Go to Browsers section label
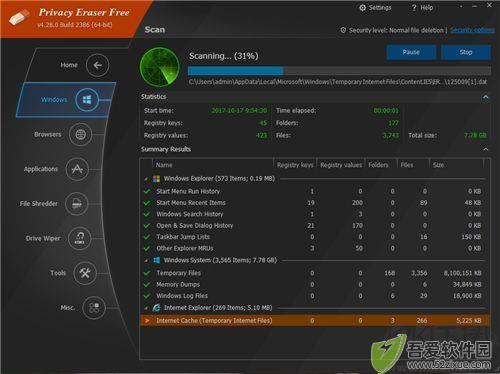The width and height of the screenshot is (500, 374). [x=48, y=134]
